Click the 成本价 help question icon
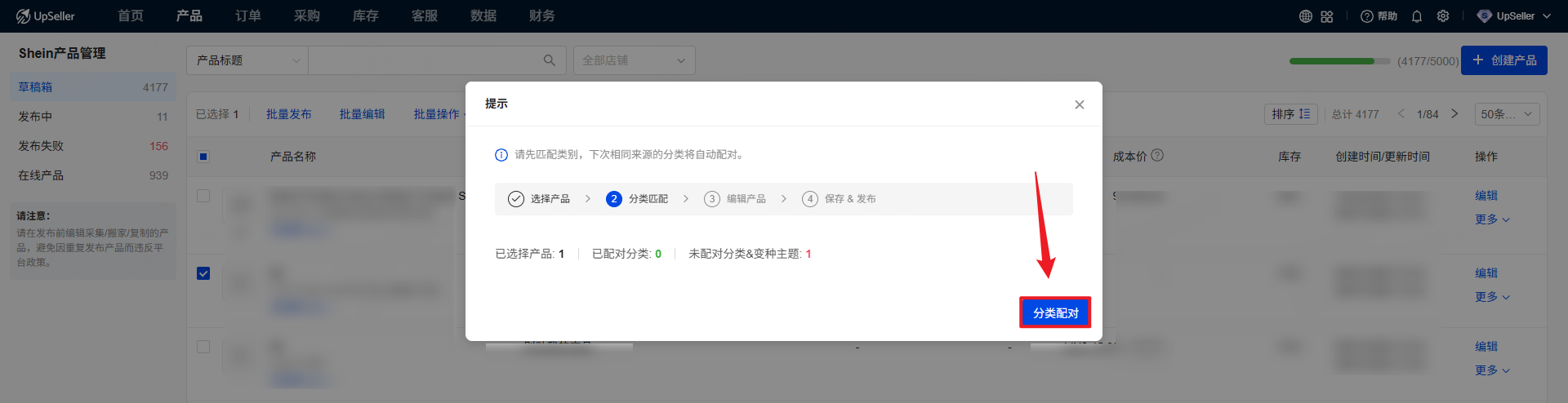Viewport: 1568px width, 403px height. [x=1157, y=156]
